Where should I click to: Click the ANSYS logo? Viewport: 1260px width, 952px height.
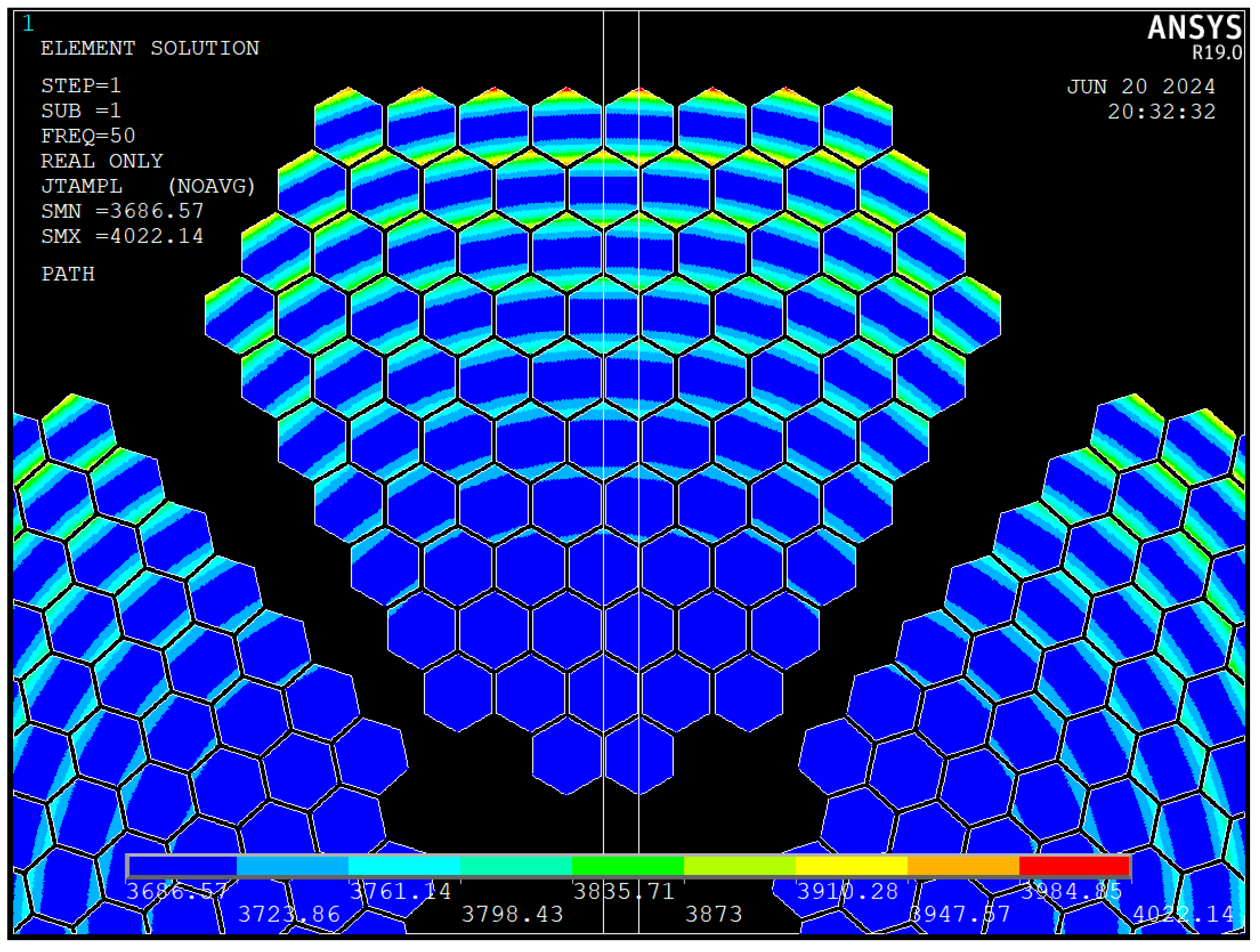pos(1194,27)
